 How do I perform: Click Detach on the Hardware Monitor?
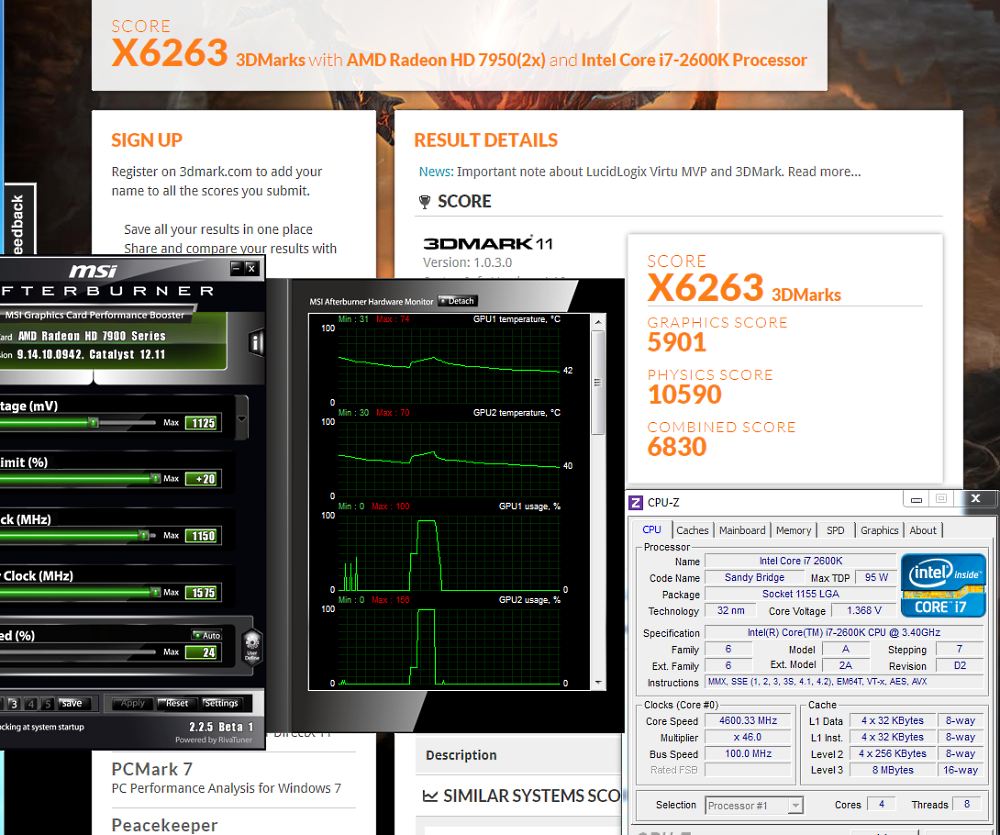tap(458, 301)
